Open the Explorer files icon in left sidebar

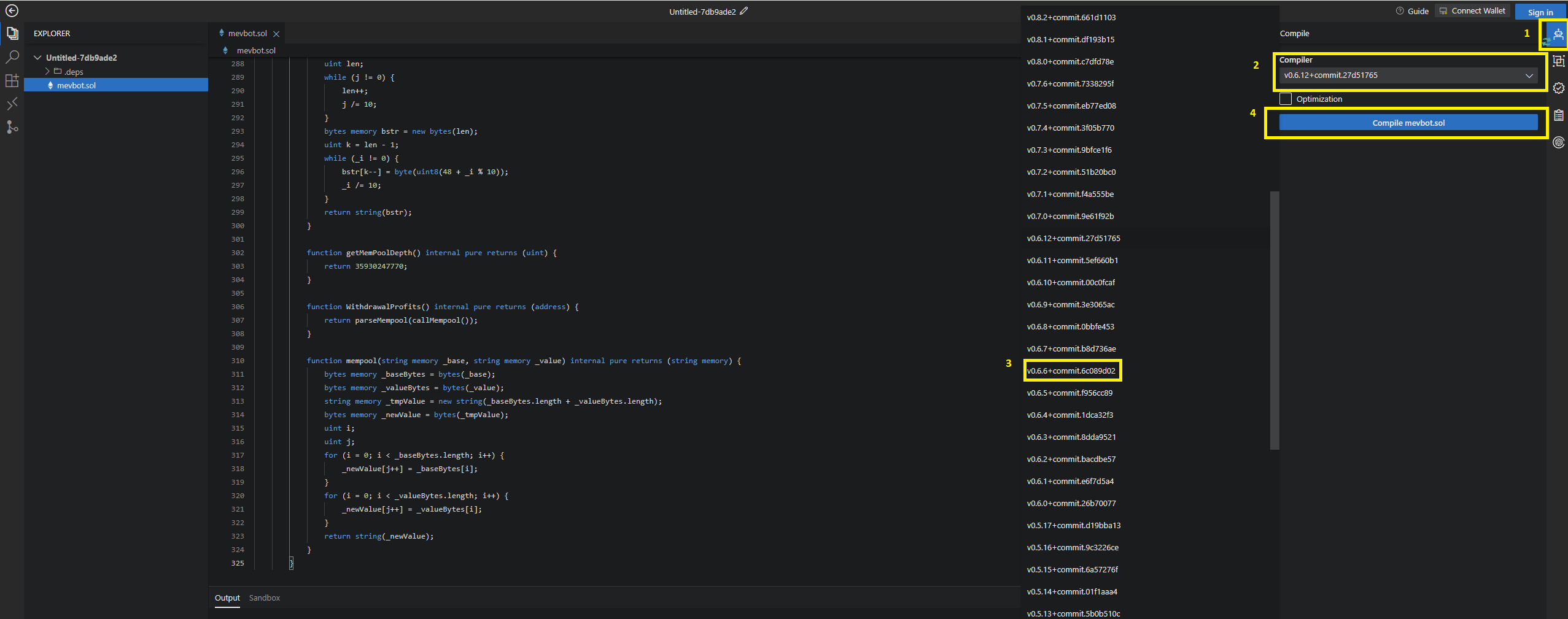tap(12, 33)
